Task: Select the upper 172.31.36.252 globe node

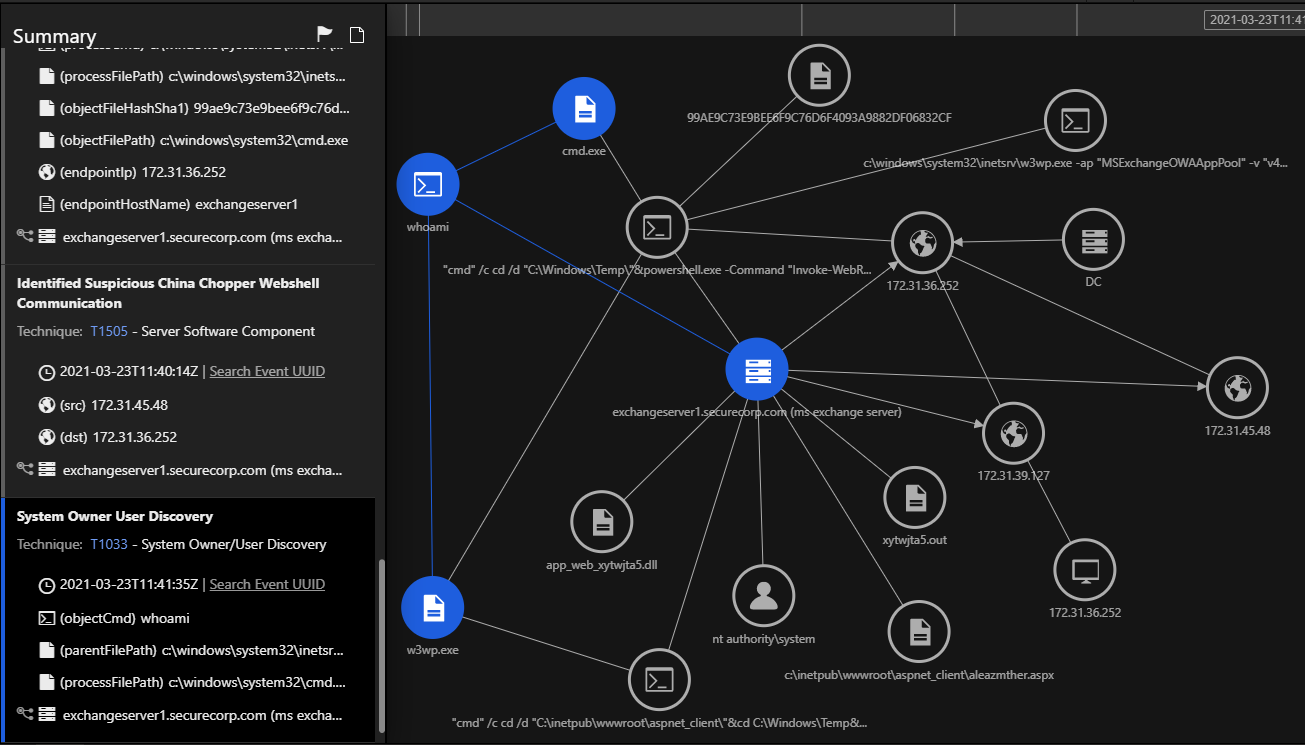Action: click(x=922, y=242)
